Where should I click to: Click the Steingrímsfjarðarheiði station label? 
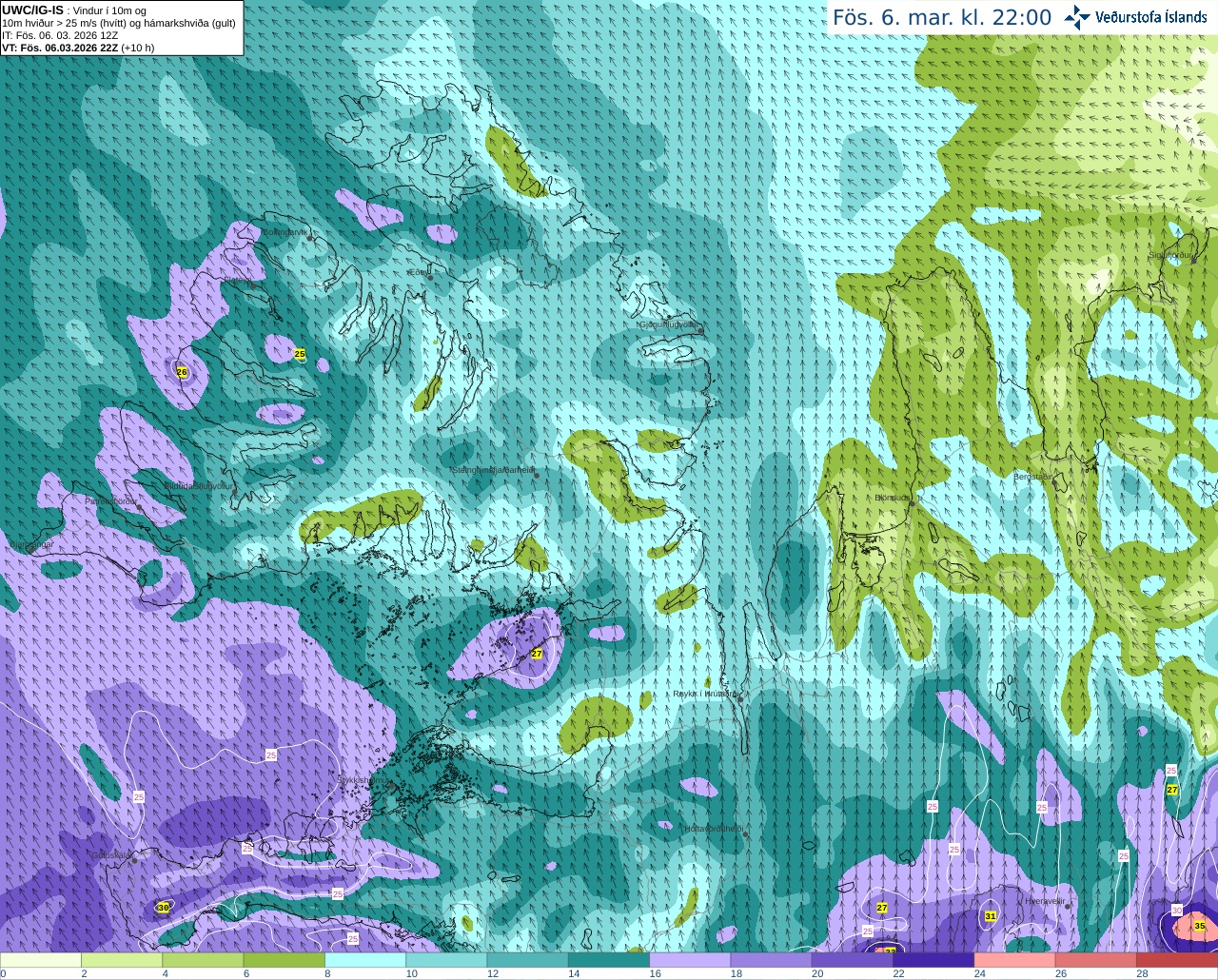(x=493, y=470)
